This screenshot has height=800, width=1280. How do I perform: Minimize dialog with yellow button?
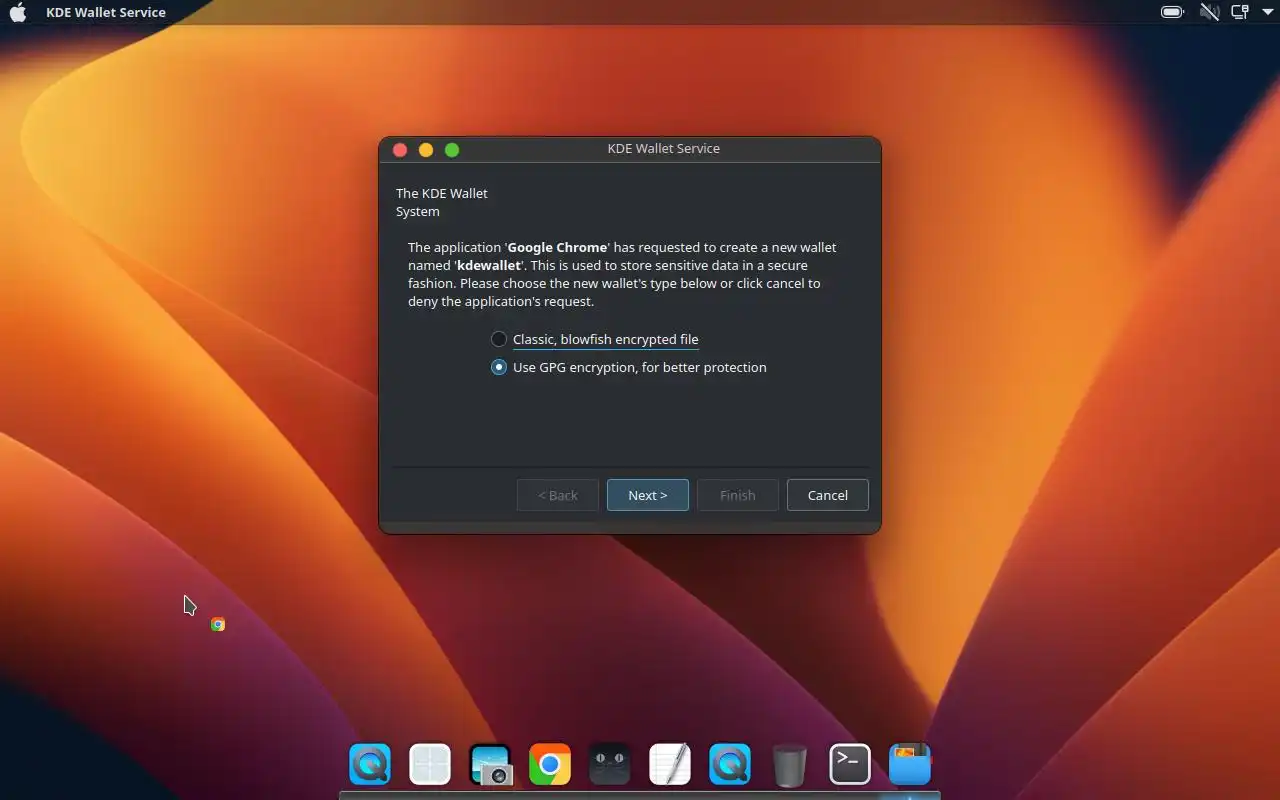pyautogui.click(x=426, y=150)
